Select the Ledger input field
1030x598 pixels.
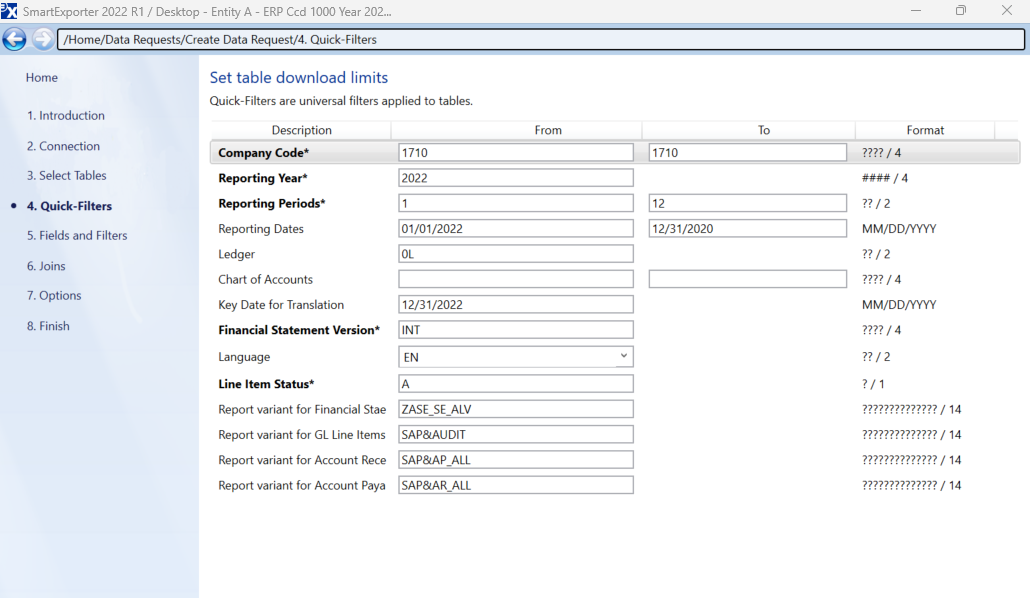click(515, 254)
